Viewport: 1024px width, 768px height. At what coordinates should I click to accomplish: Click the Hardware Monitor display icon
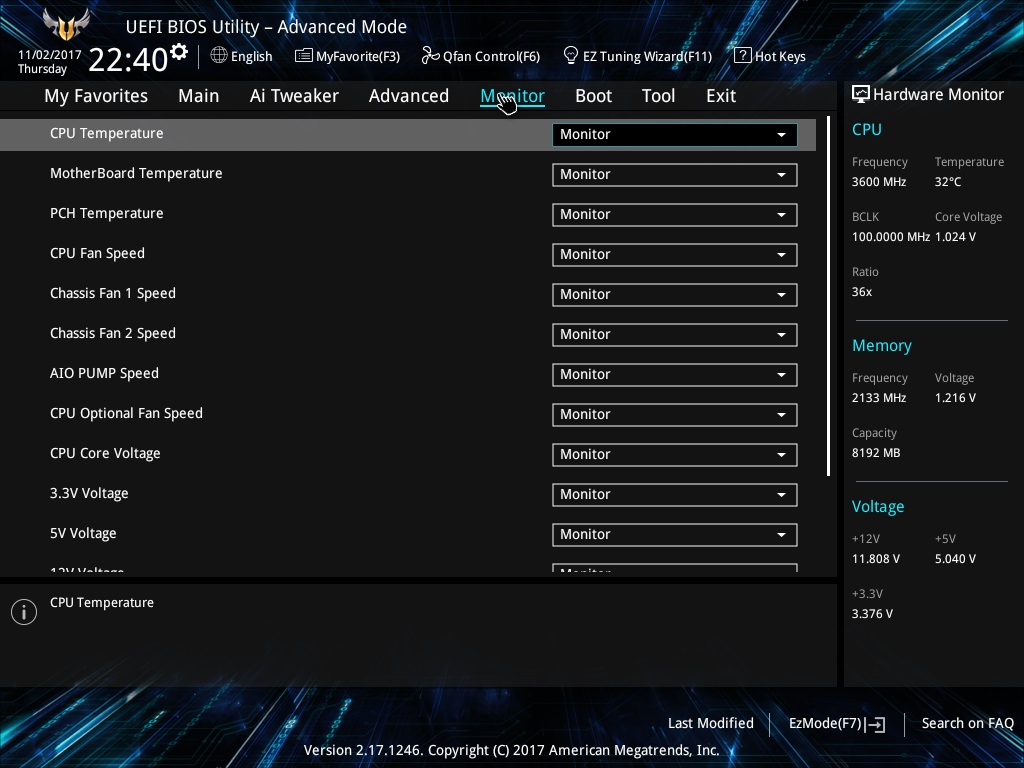point(860,94)
